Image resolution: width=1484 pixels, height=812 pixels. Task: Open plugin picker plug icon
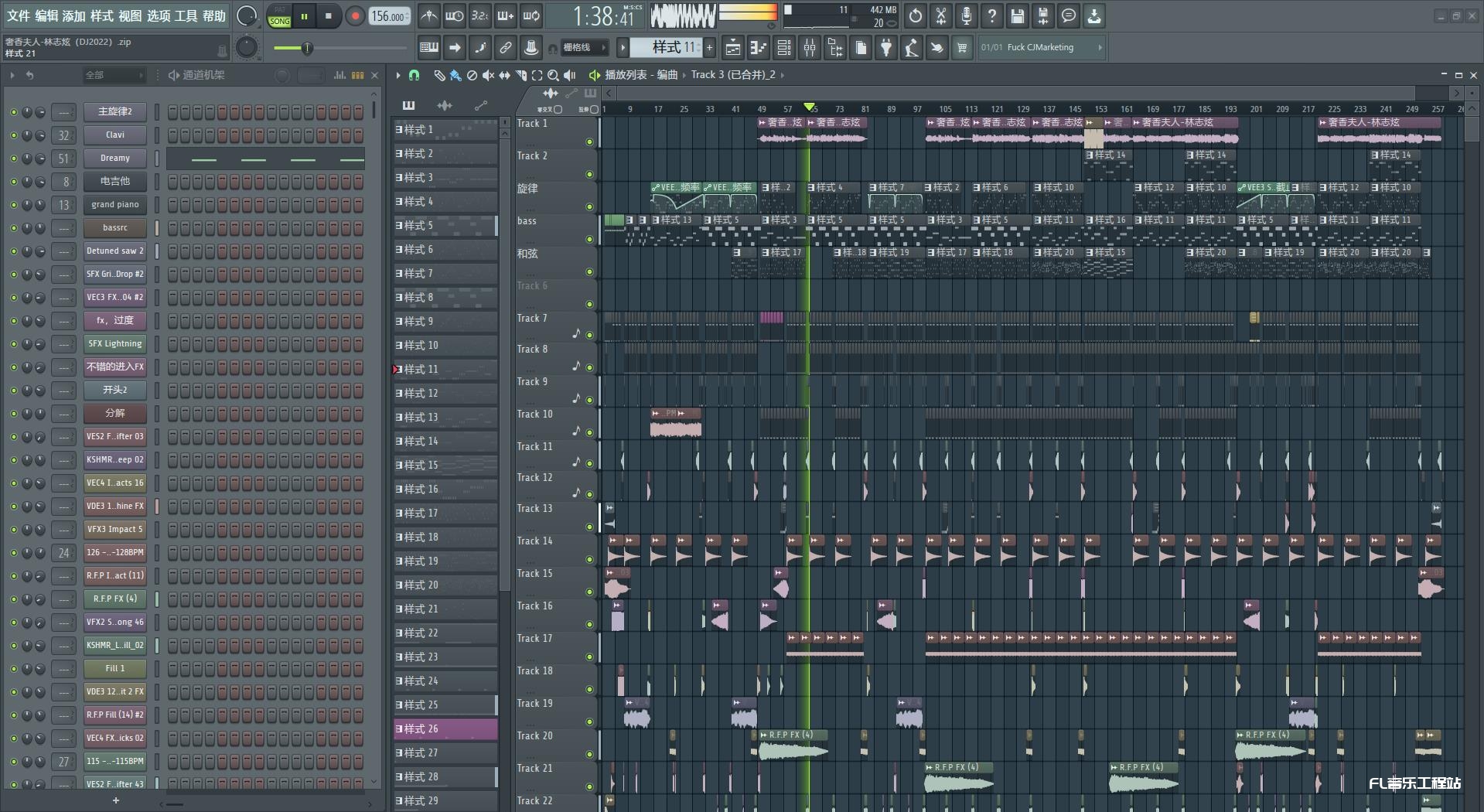click(886, 48)
